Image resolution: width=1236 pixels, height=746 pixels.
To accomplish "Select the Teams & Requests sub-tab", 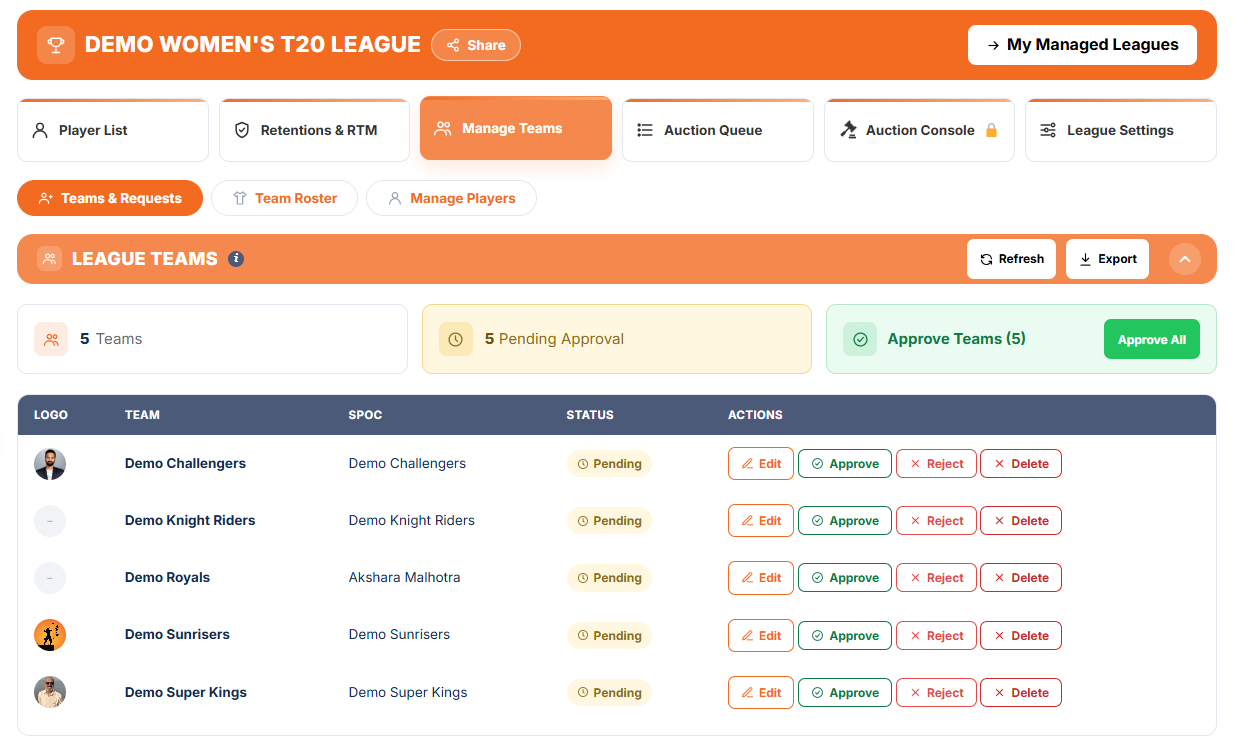I will coord(110,198).
